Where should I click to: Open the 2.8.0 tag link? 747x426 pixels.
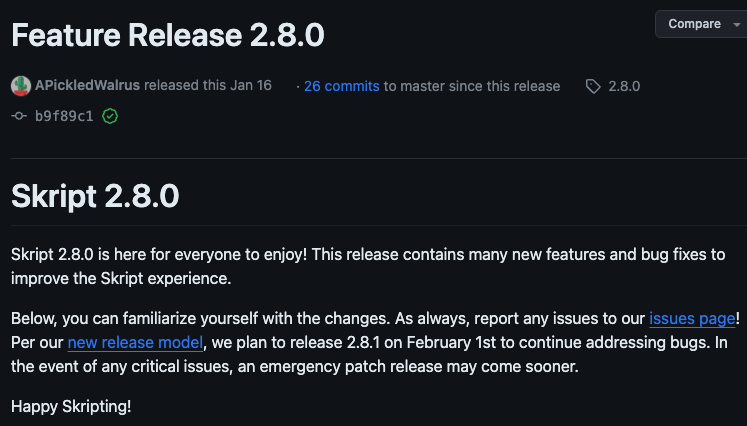tap(624, 86)
